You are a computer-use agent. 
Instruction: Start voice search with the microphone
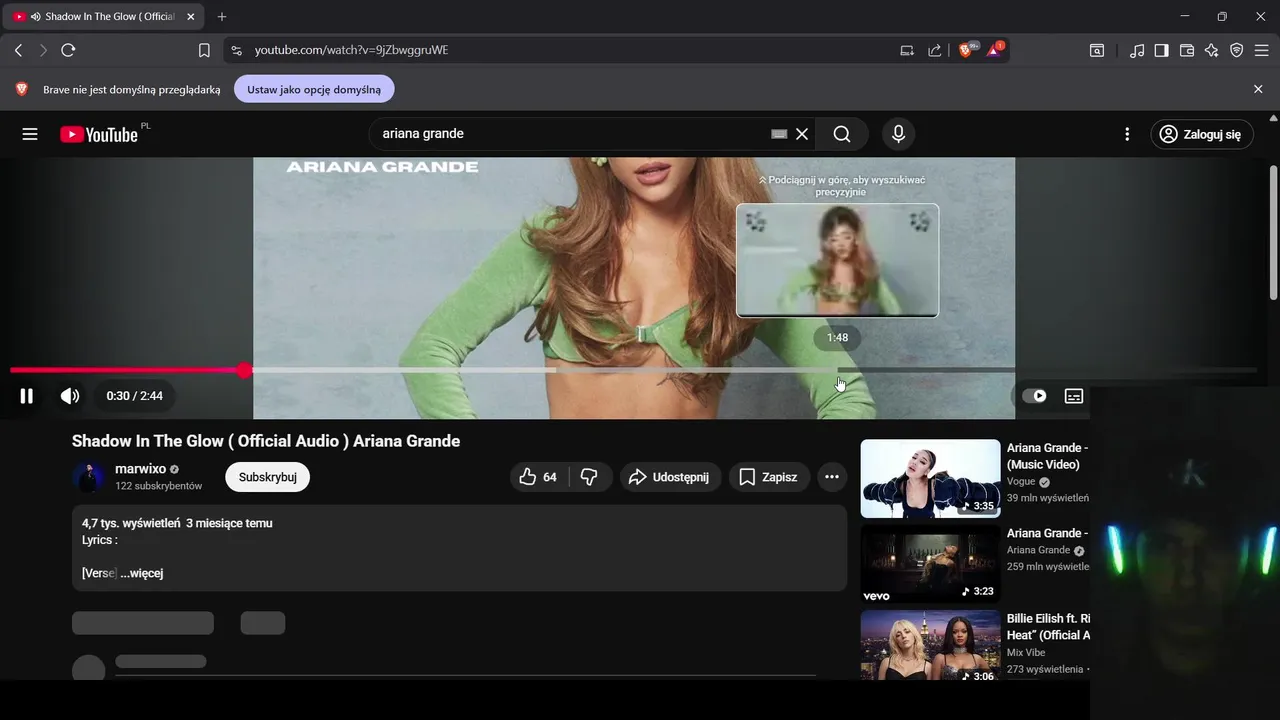coord(898,134)
